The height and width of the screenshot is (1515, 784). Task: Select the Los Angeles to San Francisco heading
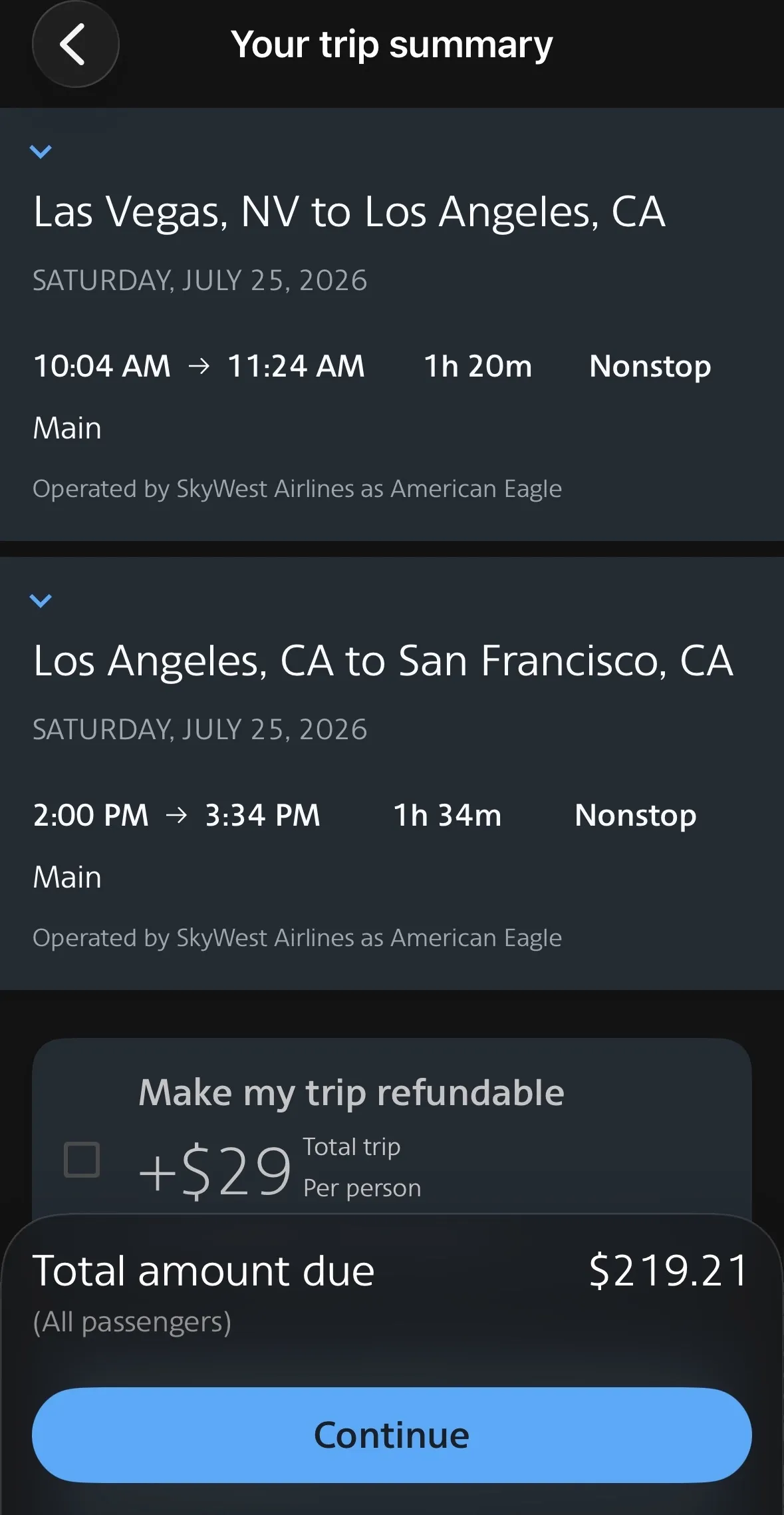(x=383, y=661)
